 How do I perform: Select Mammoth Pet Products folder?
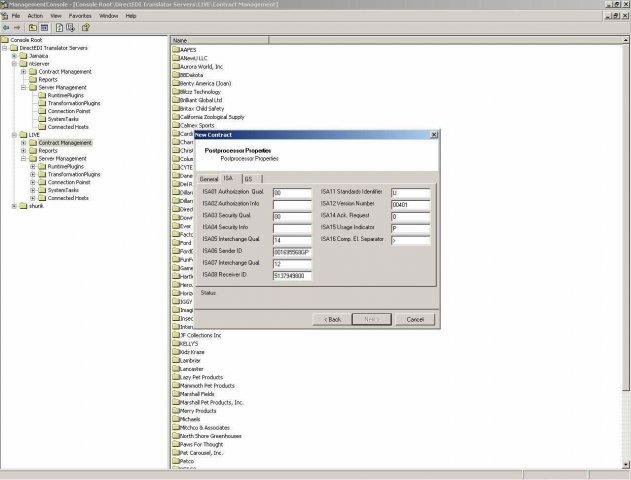click(x=204, y=385)
